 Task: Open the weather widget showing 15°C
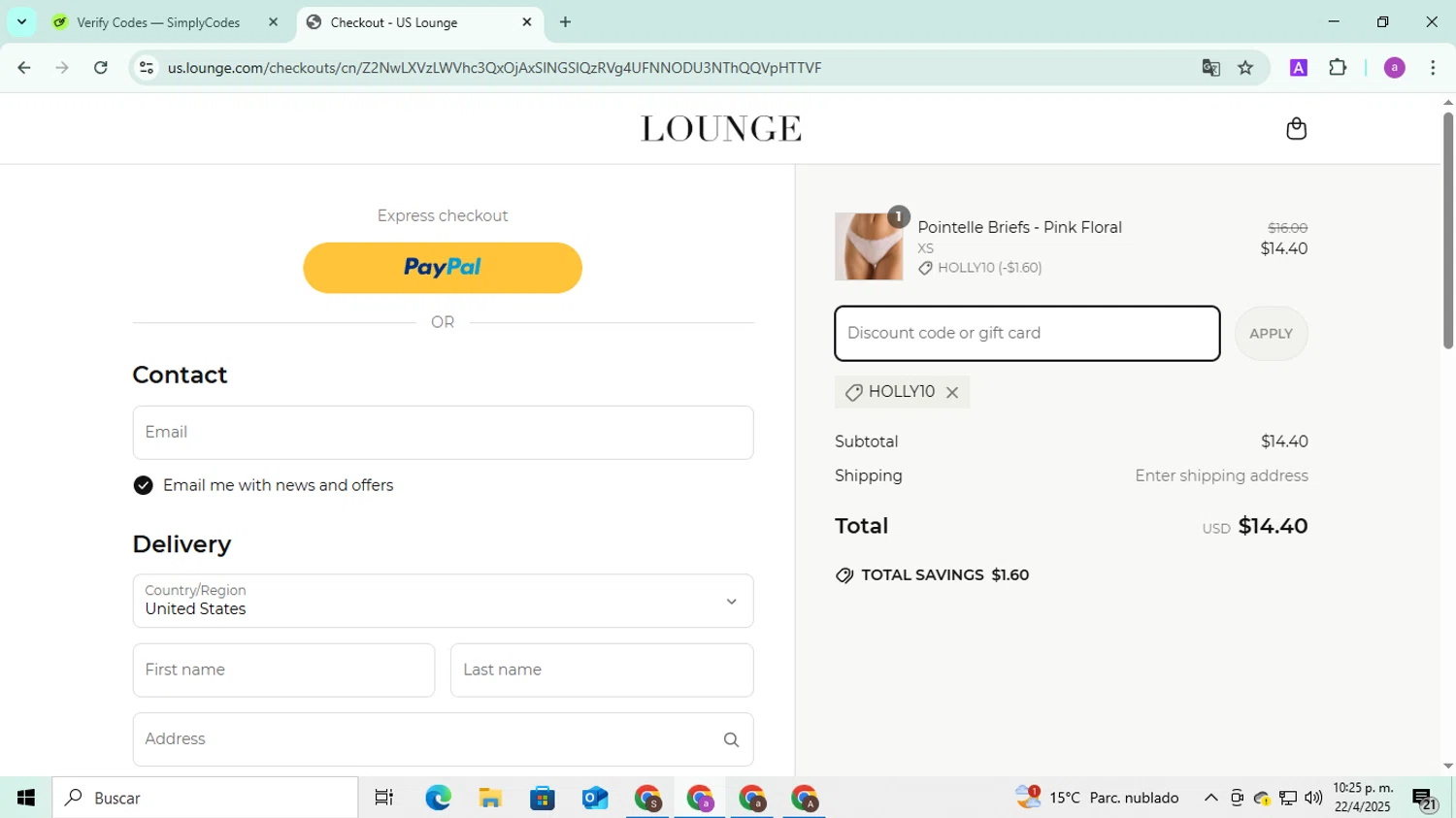(1097, 798)
